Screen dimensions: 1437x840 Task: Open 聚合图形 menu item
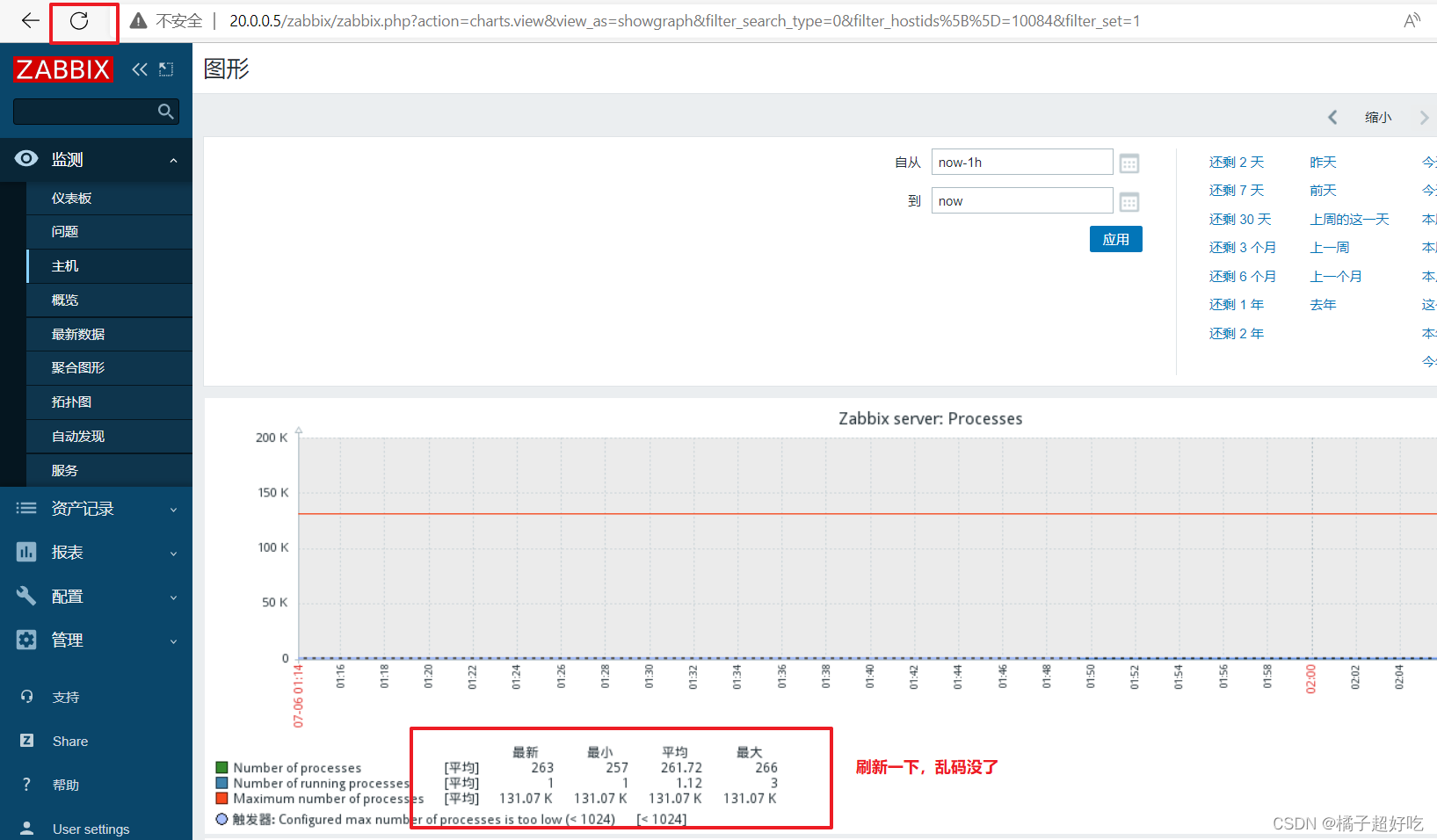click(110, 368)
